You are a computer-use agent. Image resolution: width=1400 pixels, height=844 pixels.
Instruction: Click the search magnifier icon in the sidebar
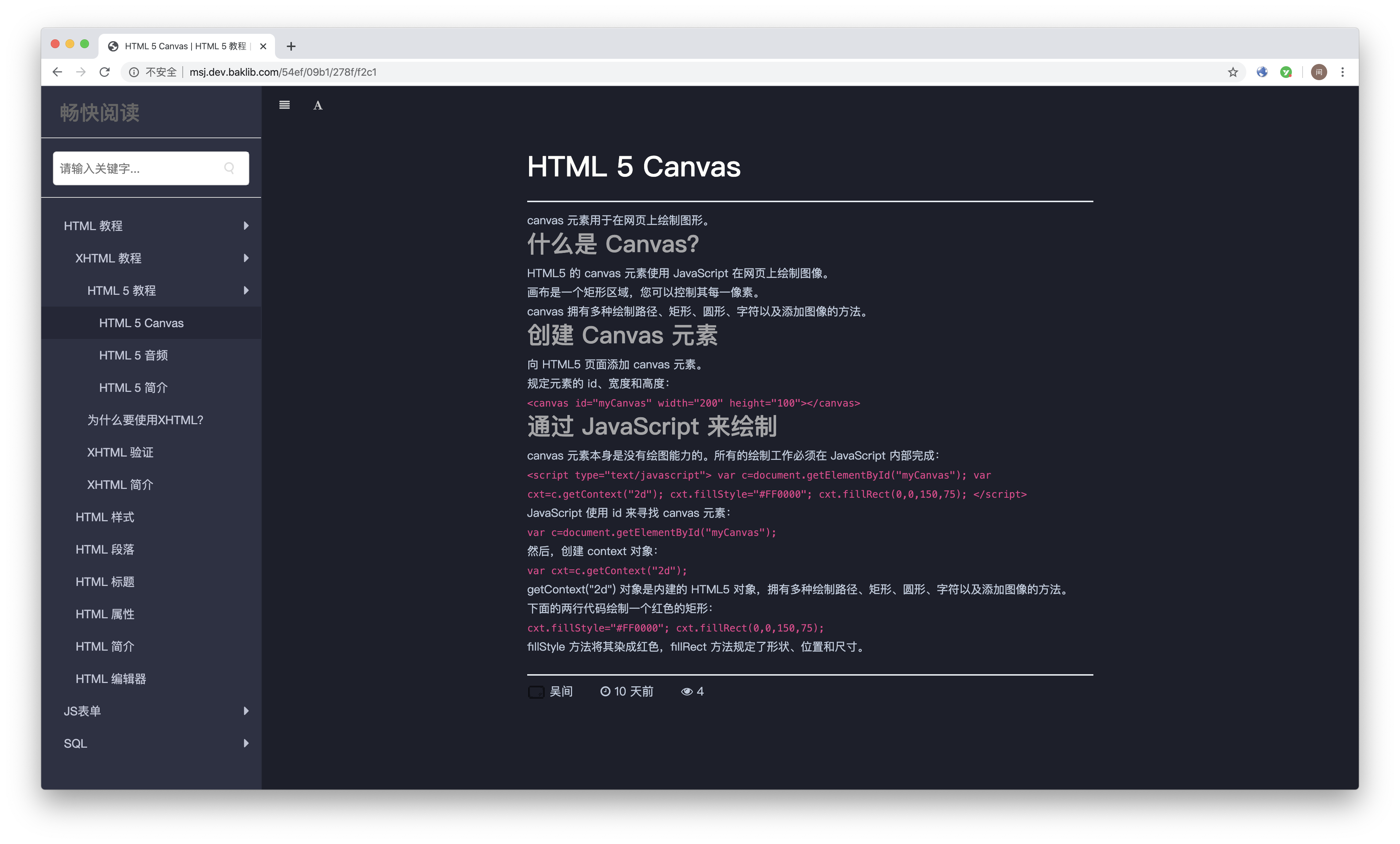[x=229, y=168]
